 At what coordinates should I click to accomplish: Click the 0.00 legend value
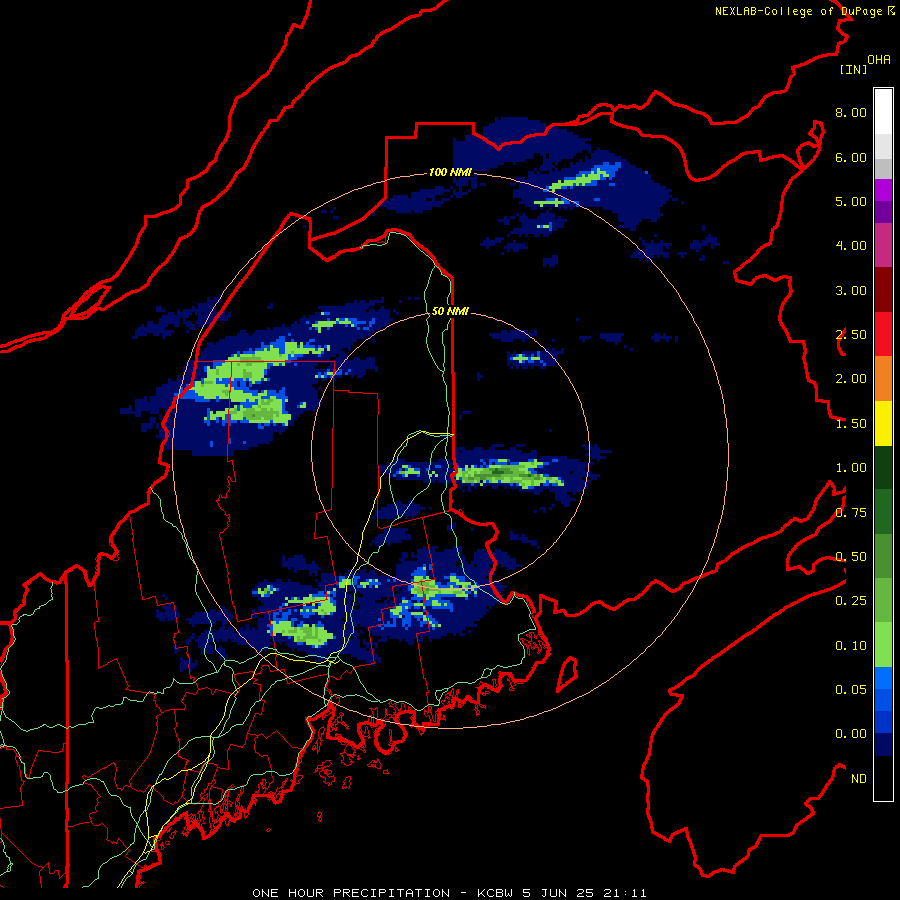click(x=851, y=734)
